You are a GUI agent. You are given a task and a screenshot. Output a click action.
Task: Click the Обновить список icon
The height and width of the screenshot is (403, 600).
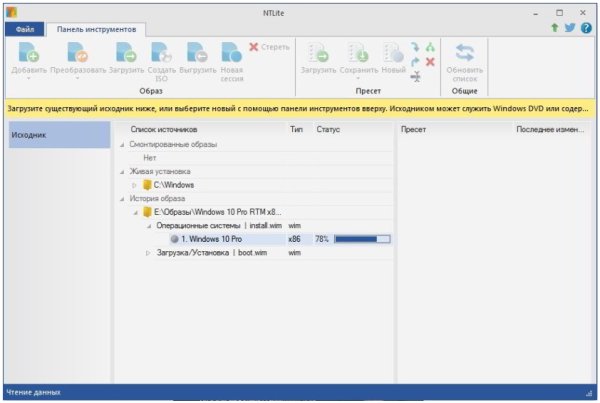pos(465,52)
